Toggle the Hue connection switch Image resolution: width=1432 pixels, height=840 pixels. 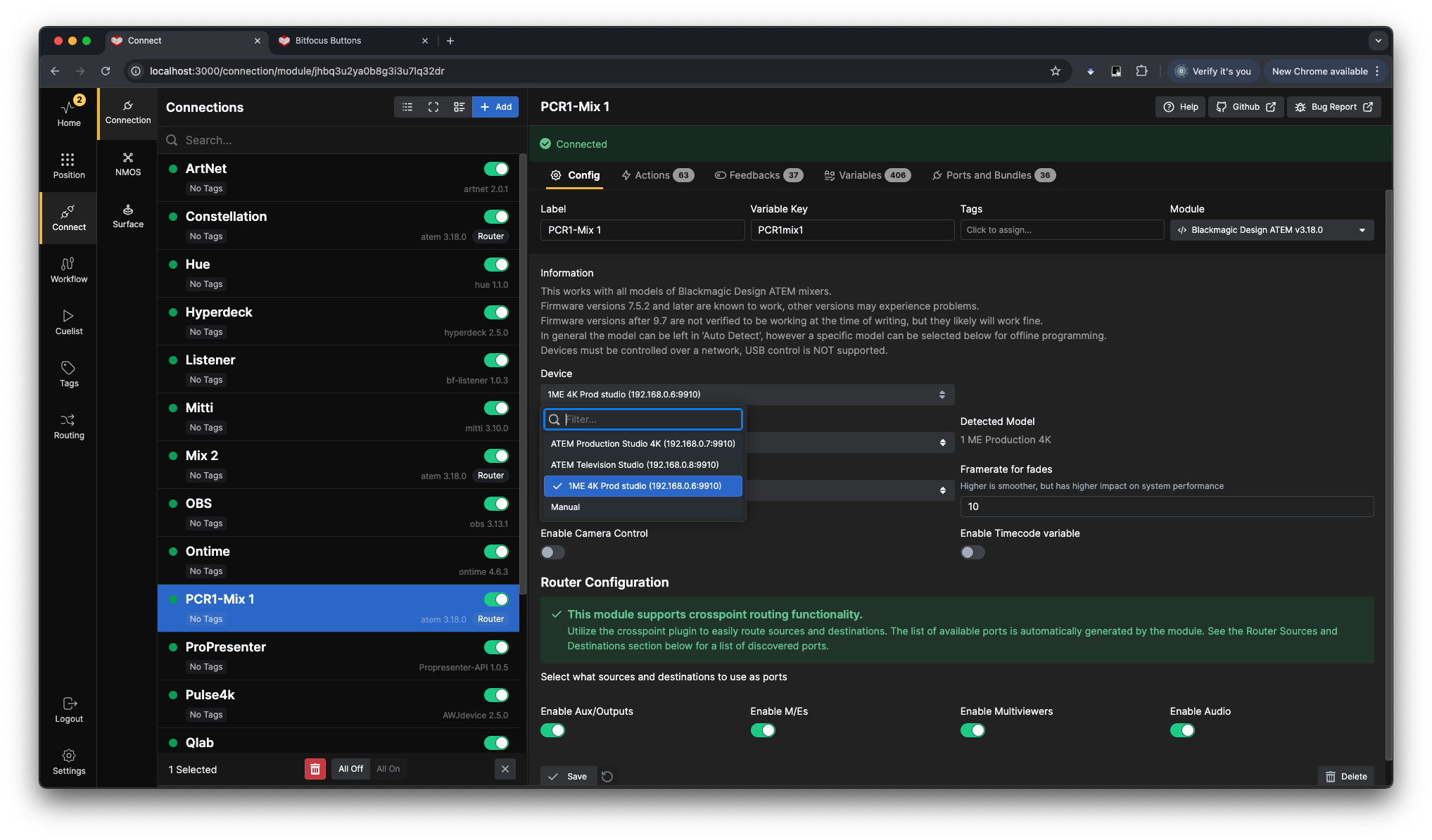pos(496,265)
